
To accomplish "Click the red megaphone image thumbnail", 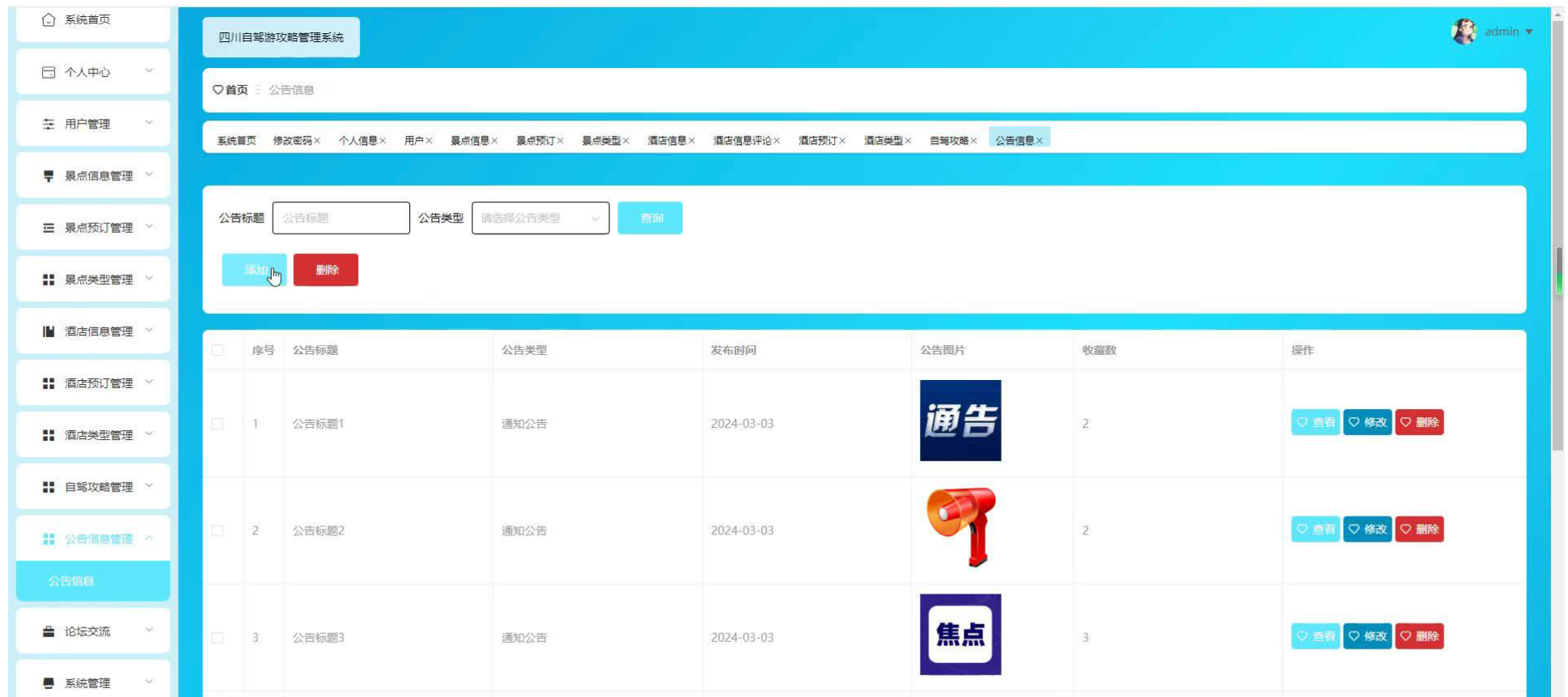I will pos(960,527).
